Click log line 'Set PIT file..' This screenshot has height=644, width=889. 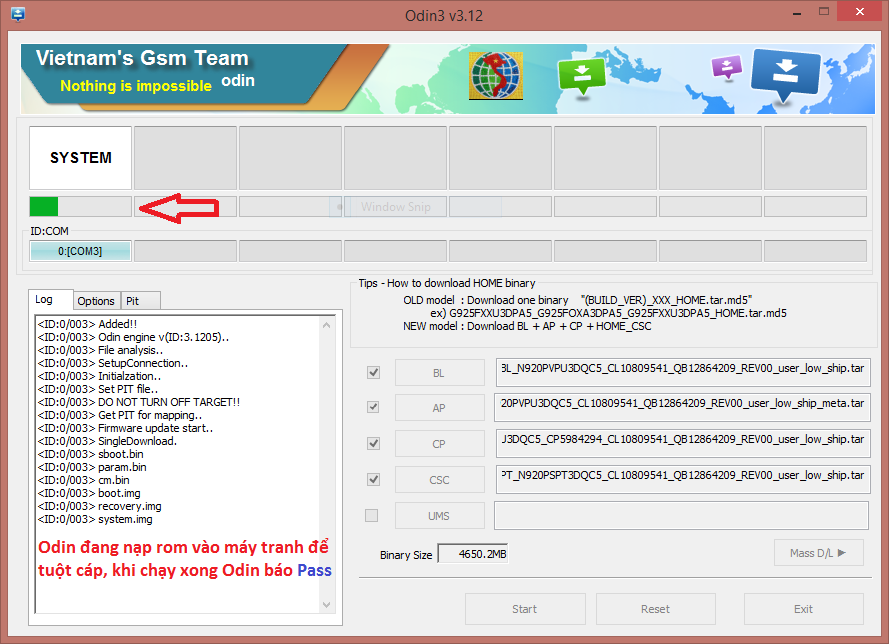click(98, 389)
